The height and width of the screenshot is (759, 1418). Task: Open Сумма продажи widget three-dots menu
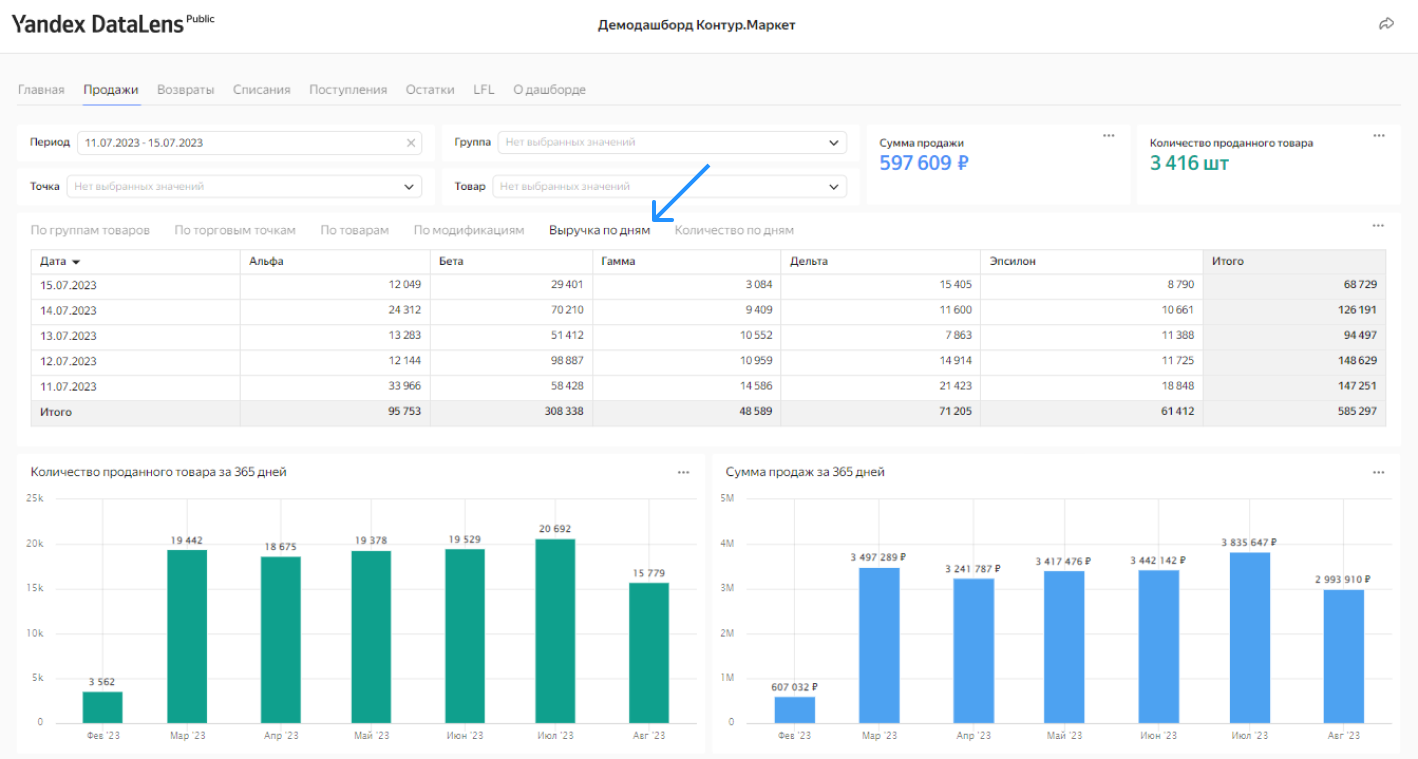tap(1108, 135)
